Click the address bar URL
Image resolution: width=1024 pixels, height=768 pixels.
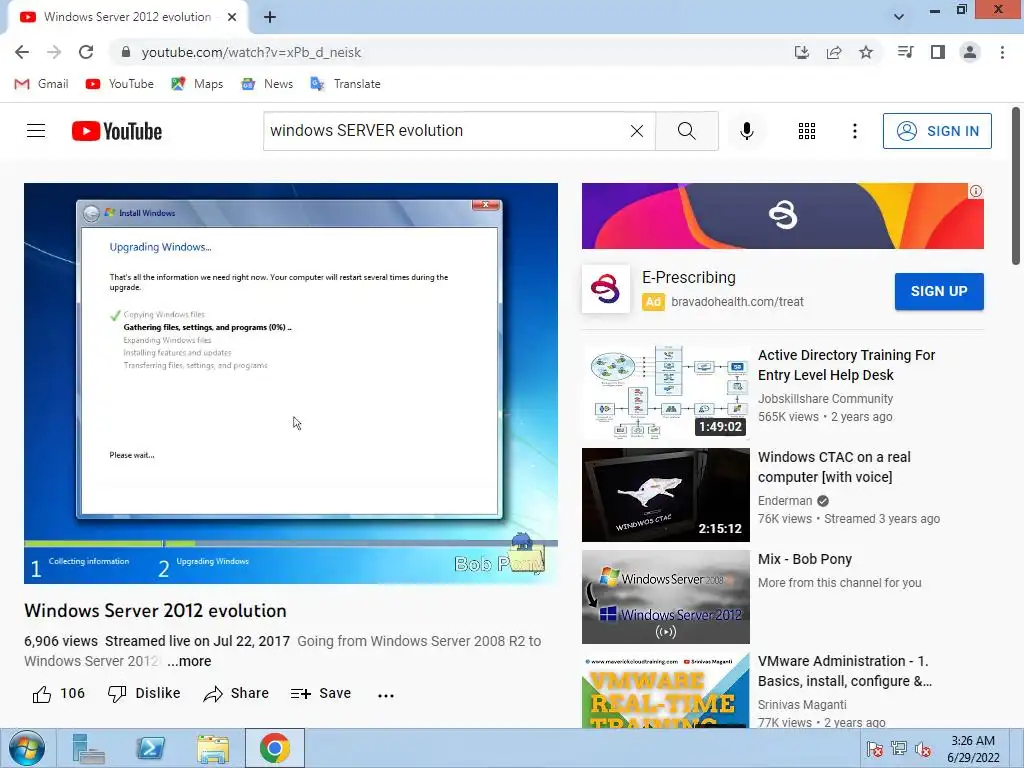[251, 52]
